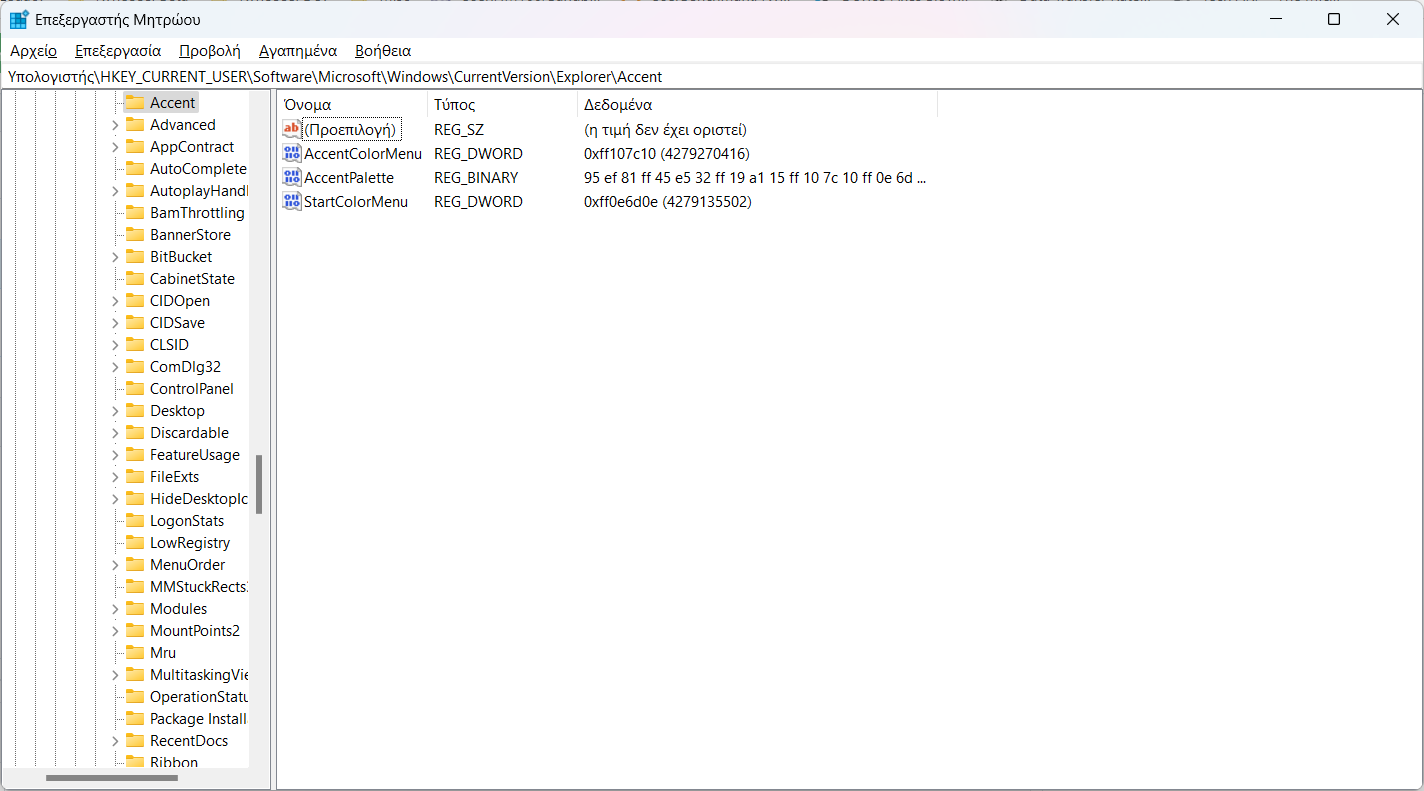Click the CIDOpen folder icon
Screen dimensions: 1424x791
click(134, 301)
